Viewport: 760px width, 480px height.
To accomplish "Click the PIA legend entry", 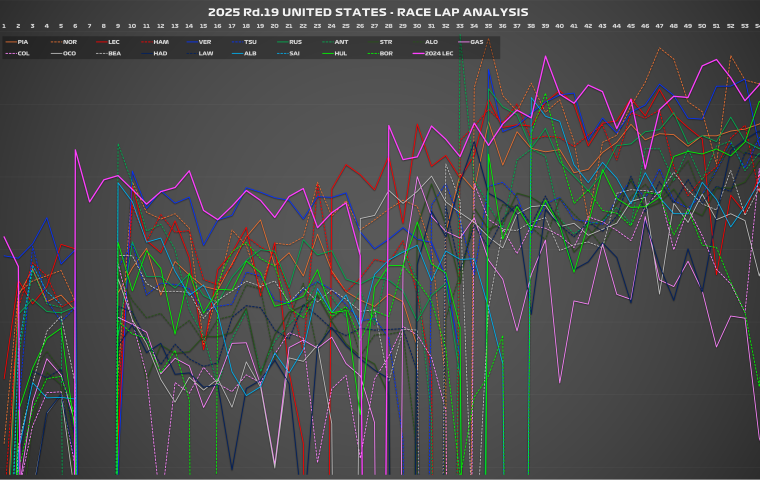I will coord(23,42).
